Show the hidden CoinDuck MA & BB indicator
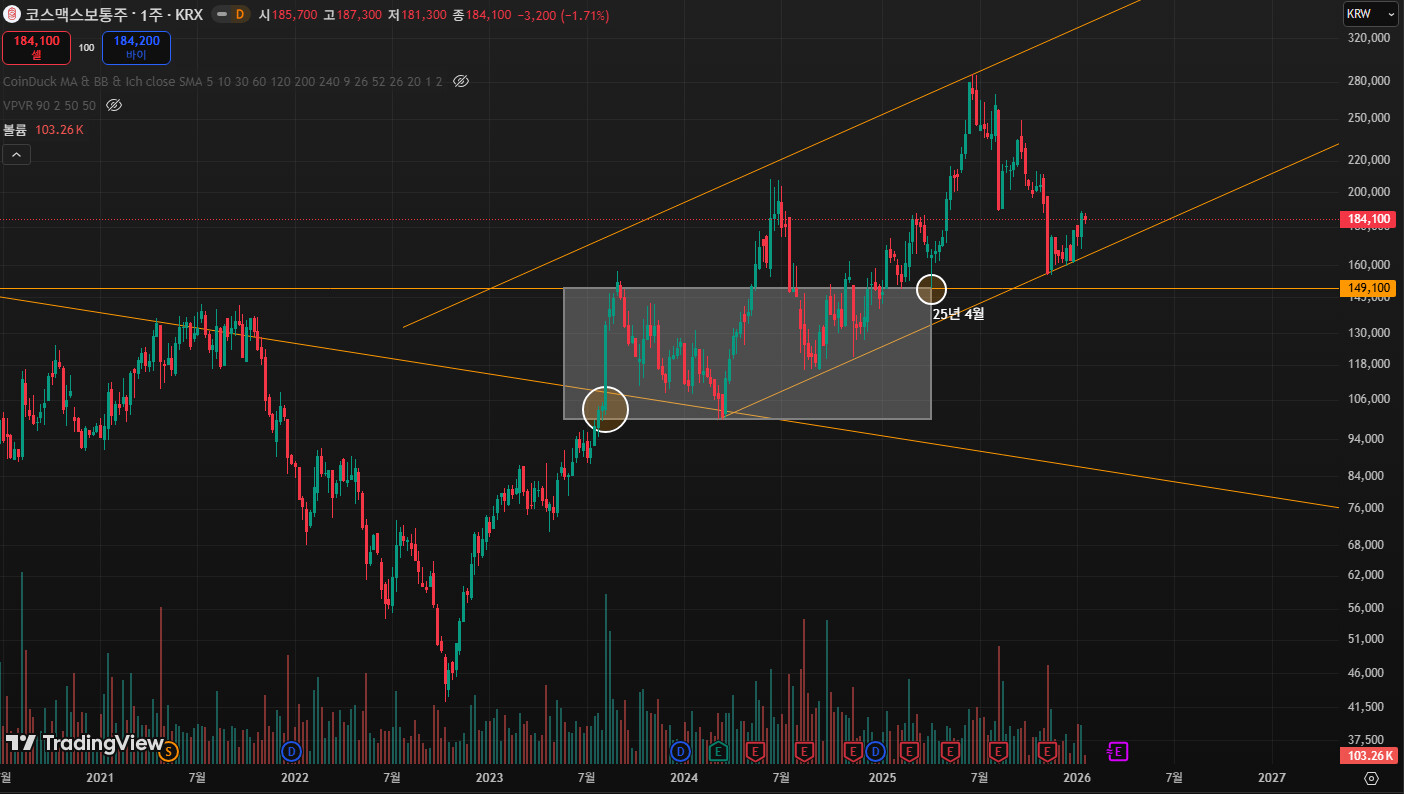The image size is (1404, 794). [461, 81]
